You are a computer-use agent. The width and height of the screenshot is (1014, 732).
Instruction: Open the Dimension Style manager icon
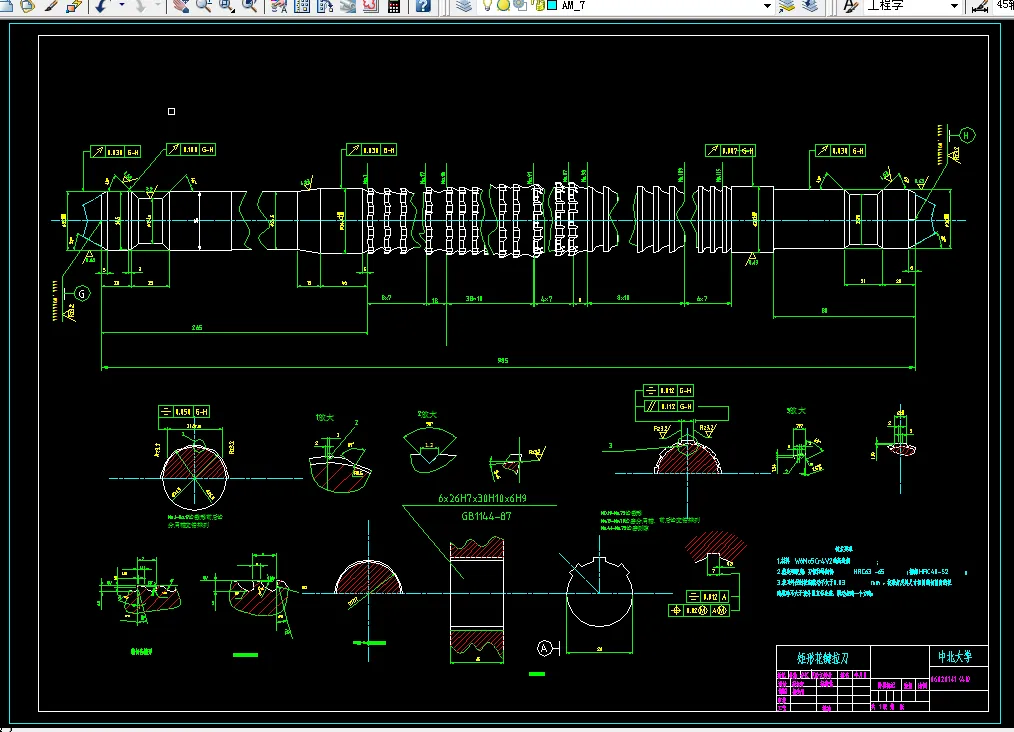980,6
